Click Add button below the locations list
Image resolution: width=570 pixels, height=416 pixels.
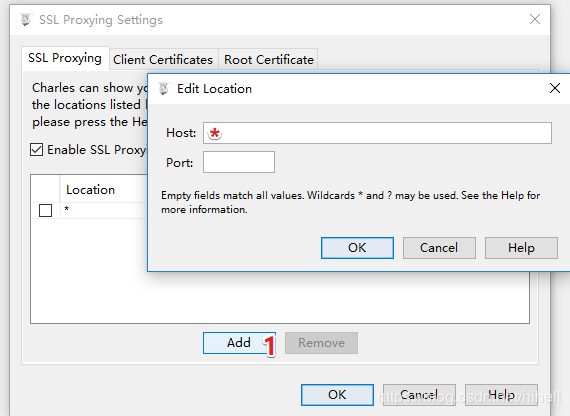(x=239, y=343)
